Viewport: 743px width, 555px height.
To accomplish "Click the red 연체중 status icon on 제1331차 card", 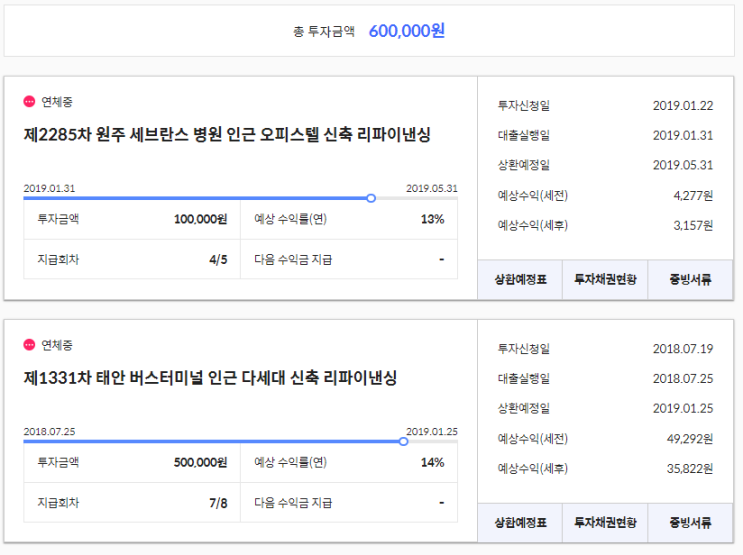I will (29, 345).
